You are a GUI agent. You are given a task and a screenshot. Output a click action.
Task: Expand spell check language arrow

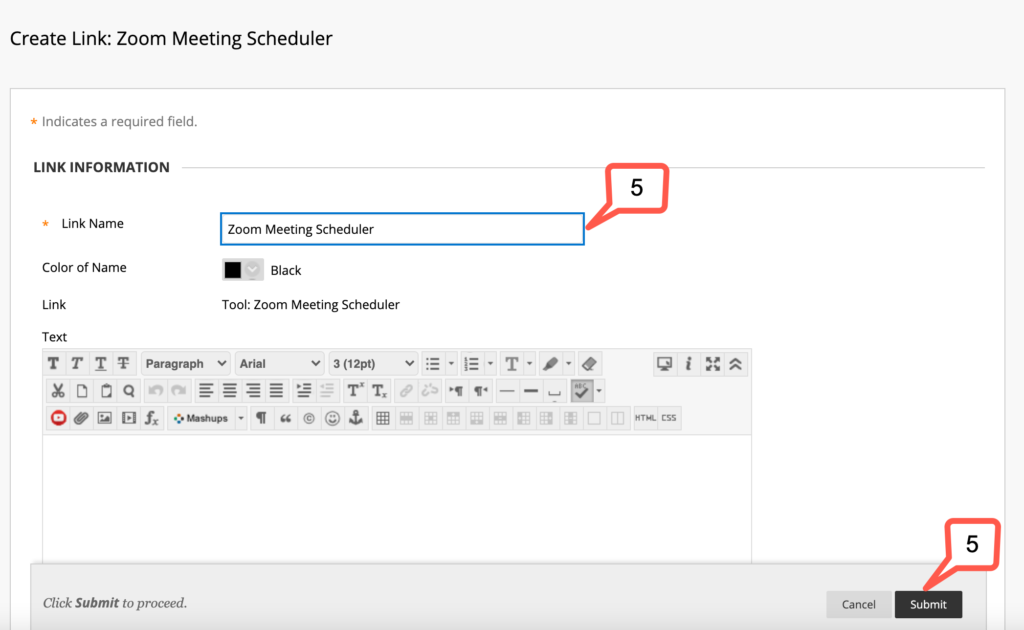[599, 391]
